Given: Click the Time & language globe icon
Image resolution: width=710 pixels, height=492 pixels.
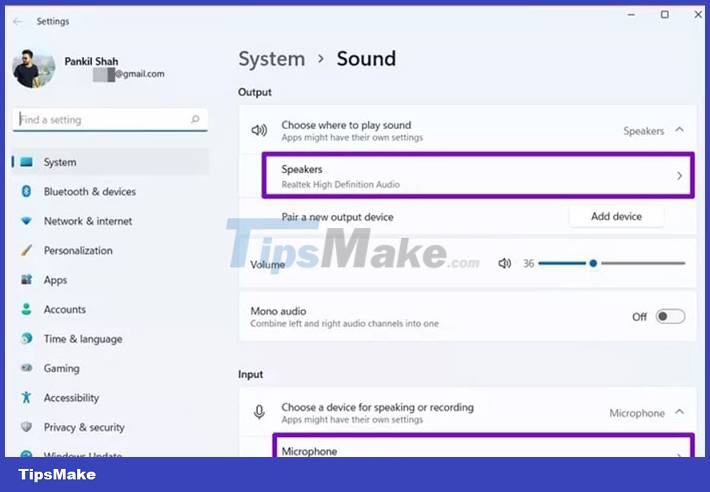Looking at the screenshot, I should 26,339.
